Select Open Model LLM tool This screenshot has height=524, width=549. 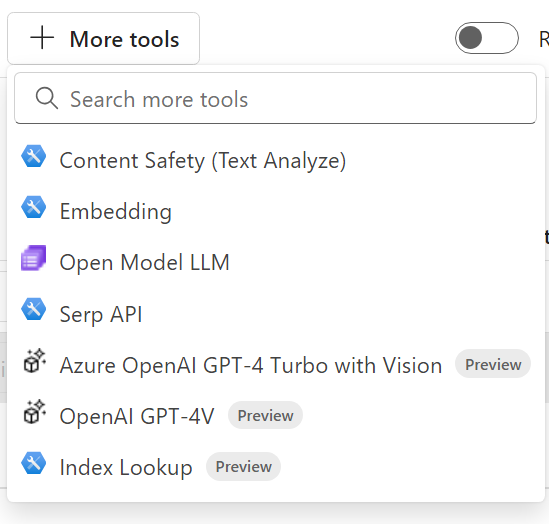(276, 263)
